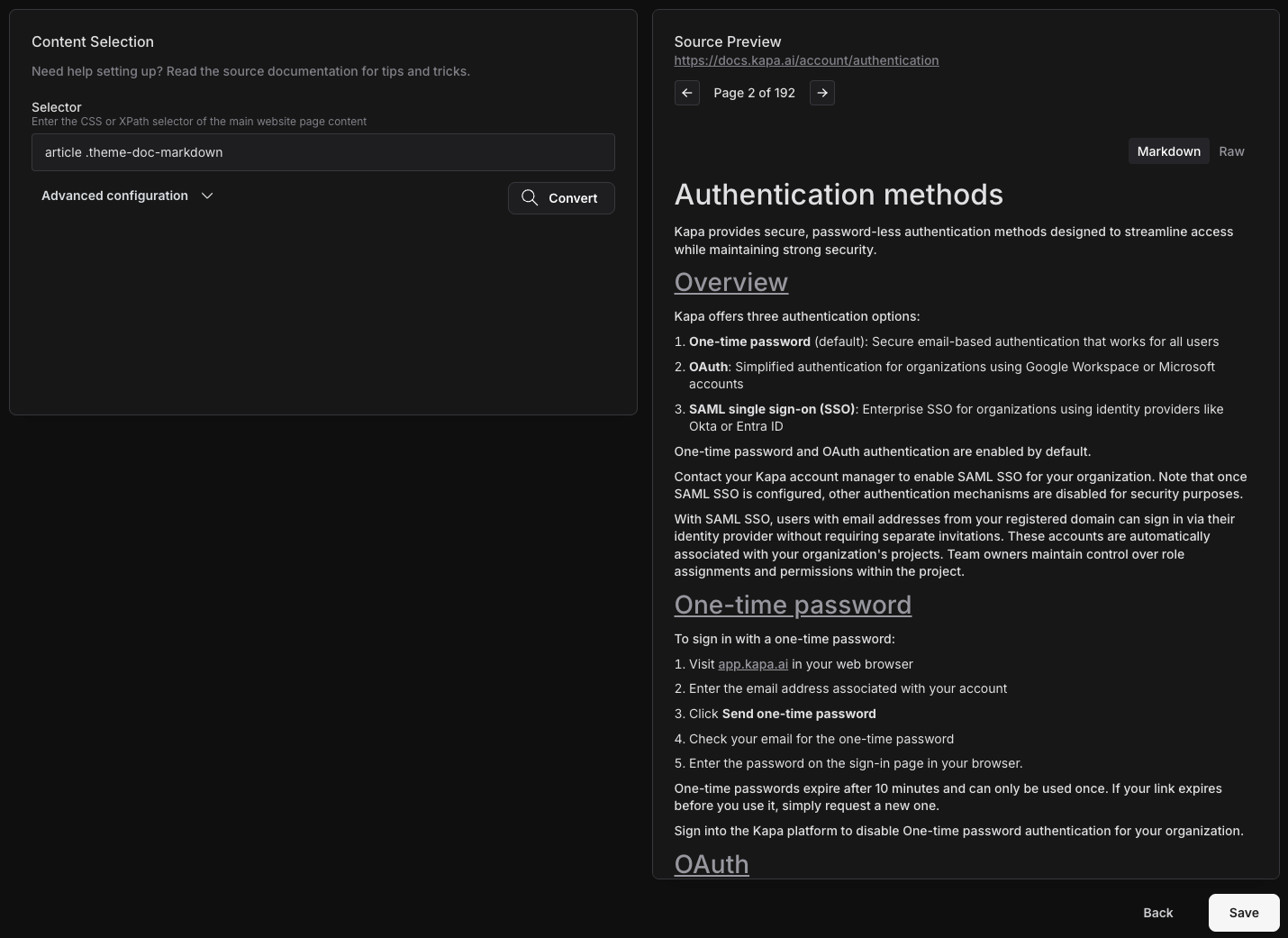The width and height of the screenshot is (1288, 938).
Task: Click the magnifier icon on Convert button
Action: tap(530, 198)
